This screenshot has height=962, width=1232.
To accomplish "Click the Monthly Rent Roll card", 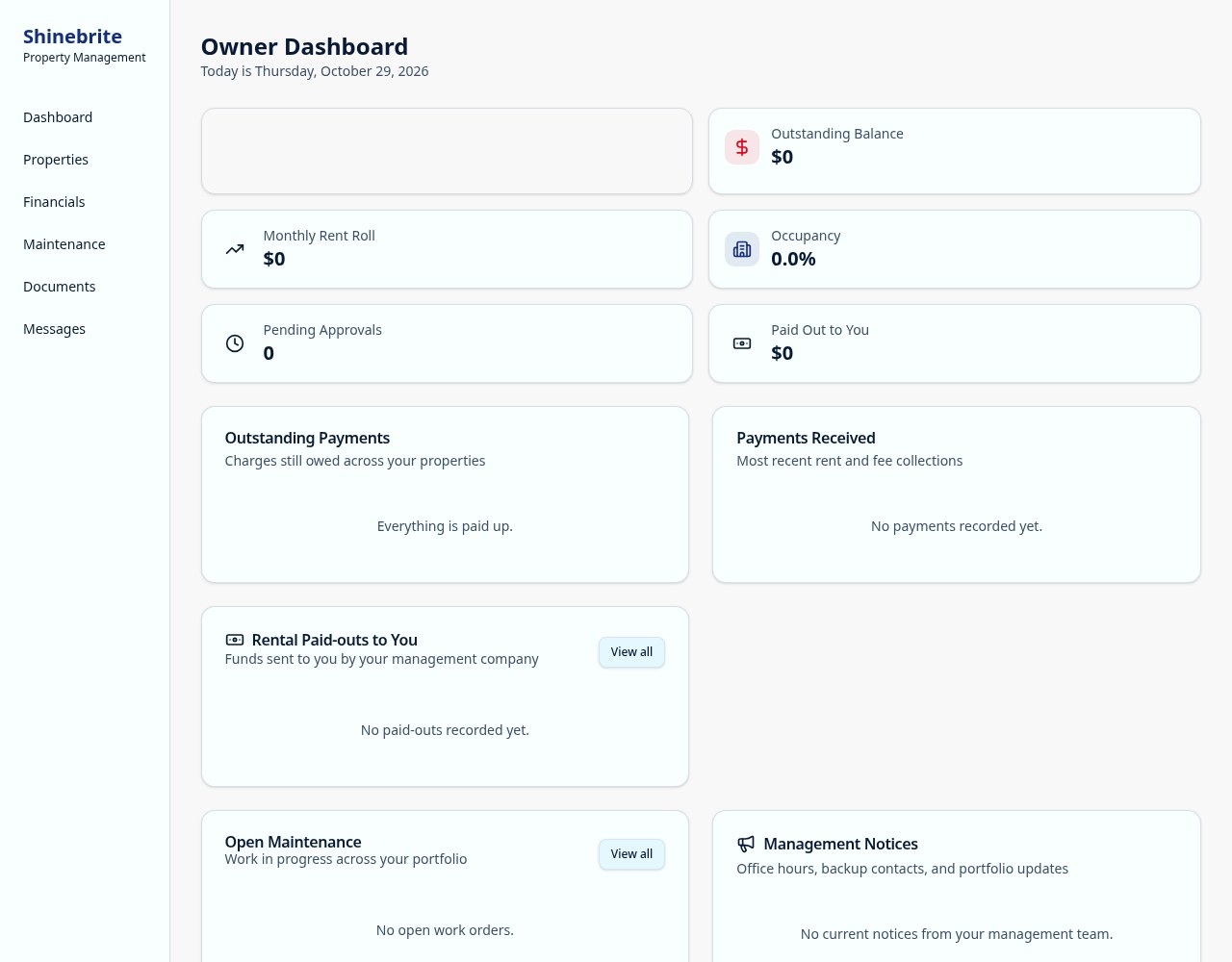I will (x=447, y=249).
